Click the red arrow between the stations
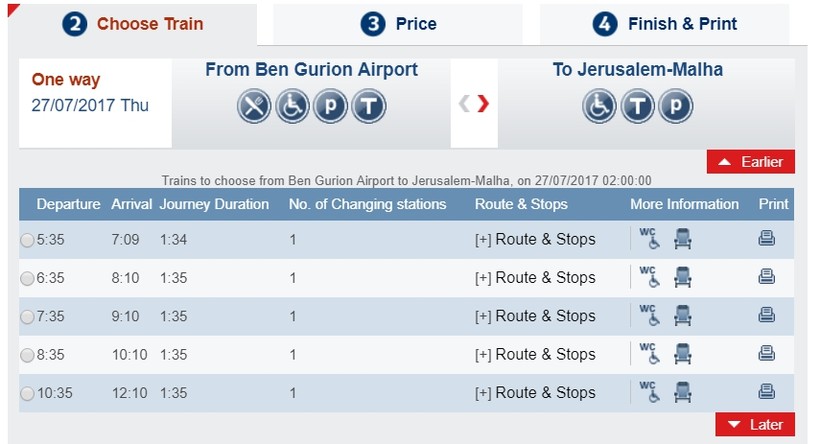The height and width of the screenshot is (444, 820). tap(483, 103)
